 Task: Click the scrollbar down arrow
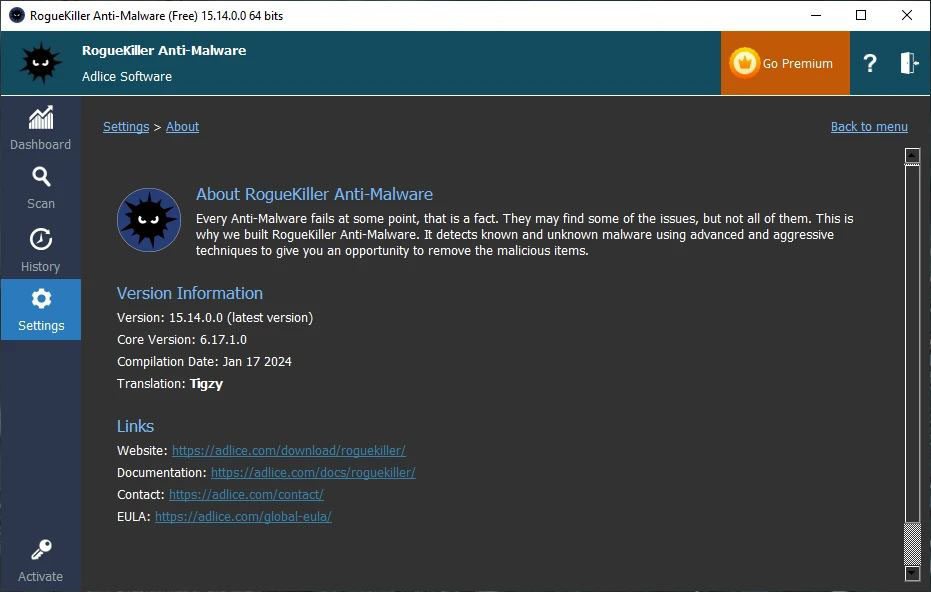912,572
